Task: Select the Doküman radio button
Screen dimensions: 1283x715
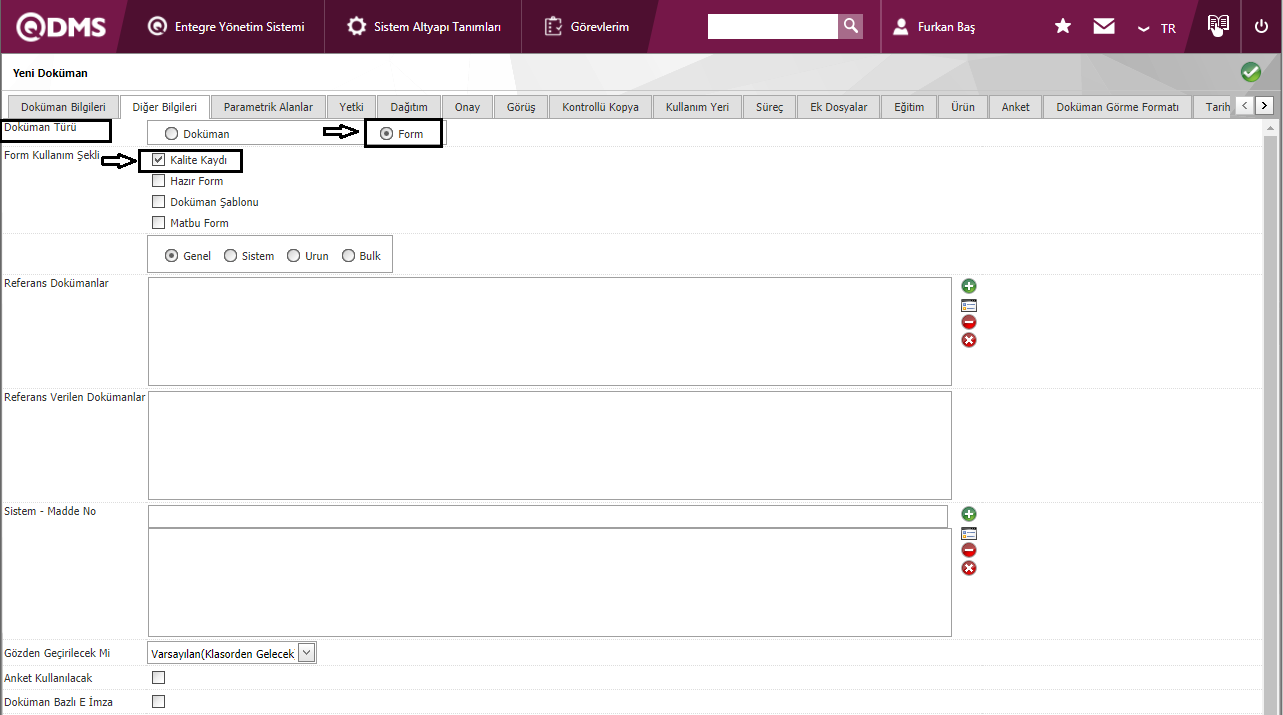Action: tap(171, 134)
